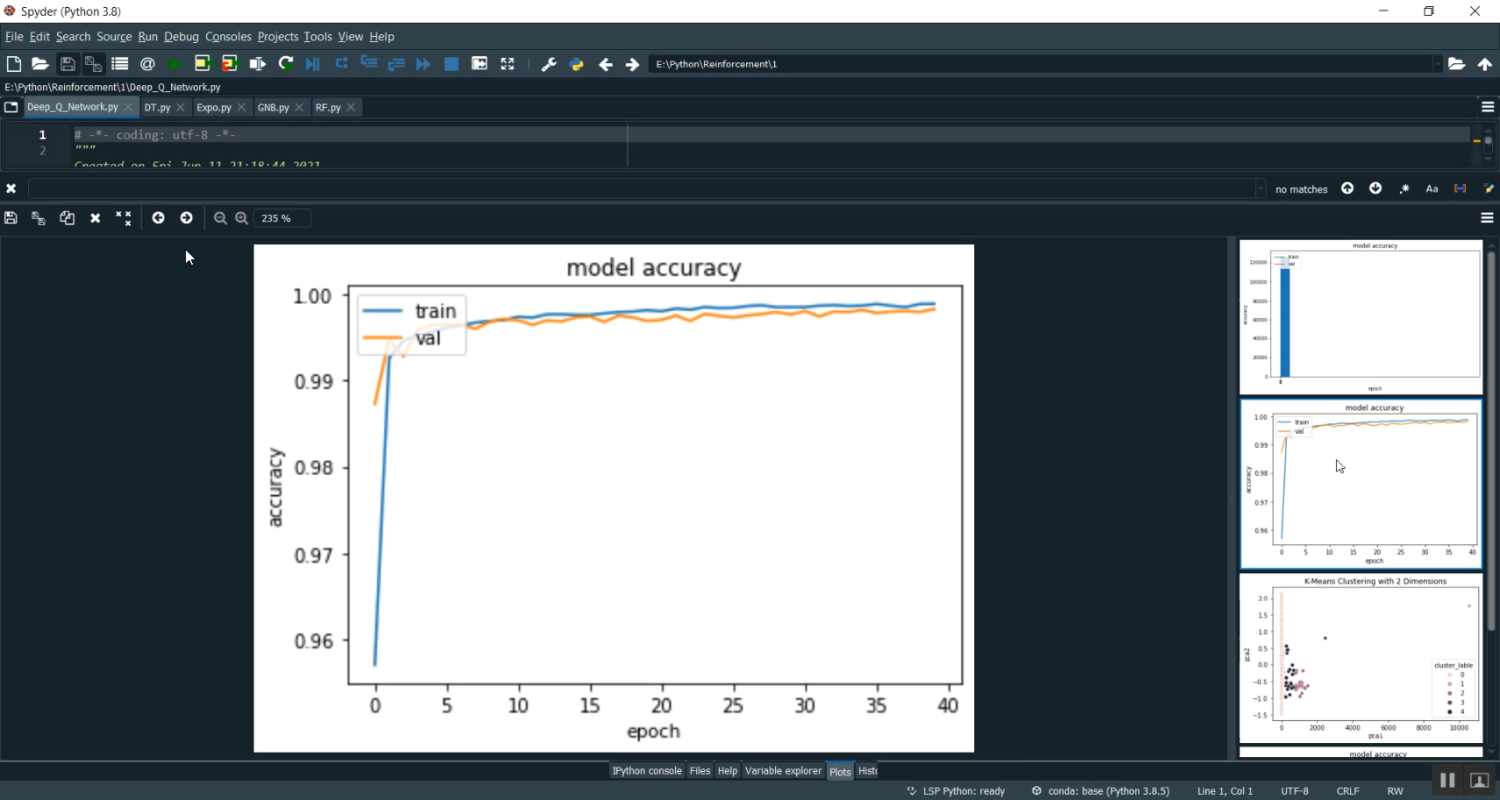
Task: Open the search text history dropdown
Action: 1260,189
